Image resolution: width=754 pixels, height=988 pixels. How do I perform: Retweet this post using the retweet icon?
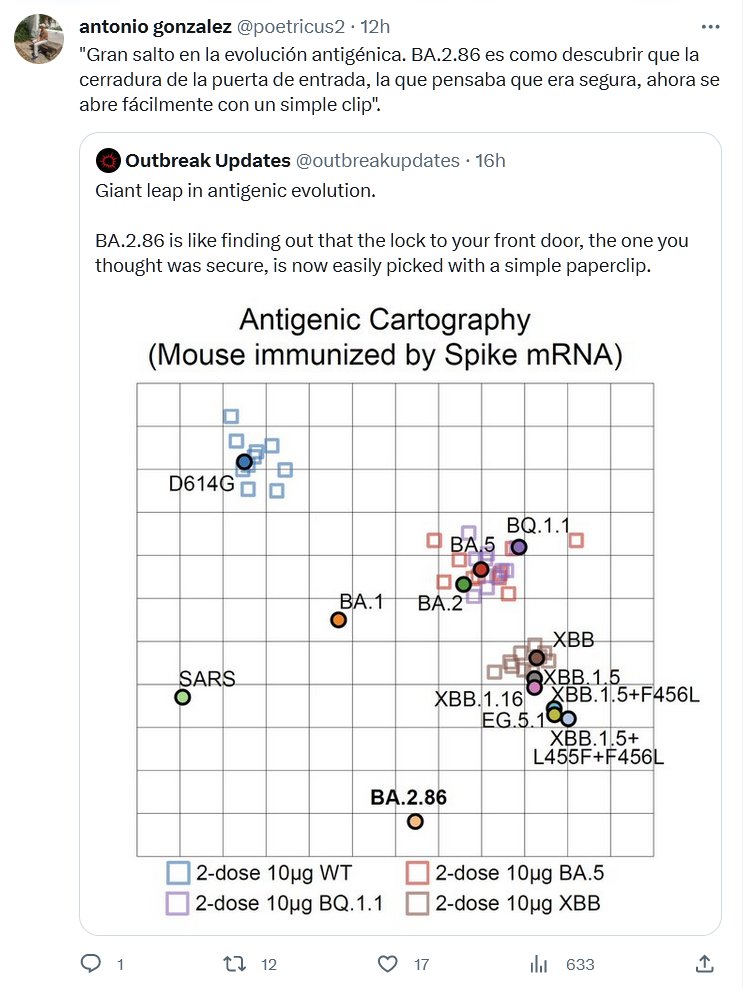234,963
